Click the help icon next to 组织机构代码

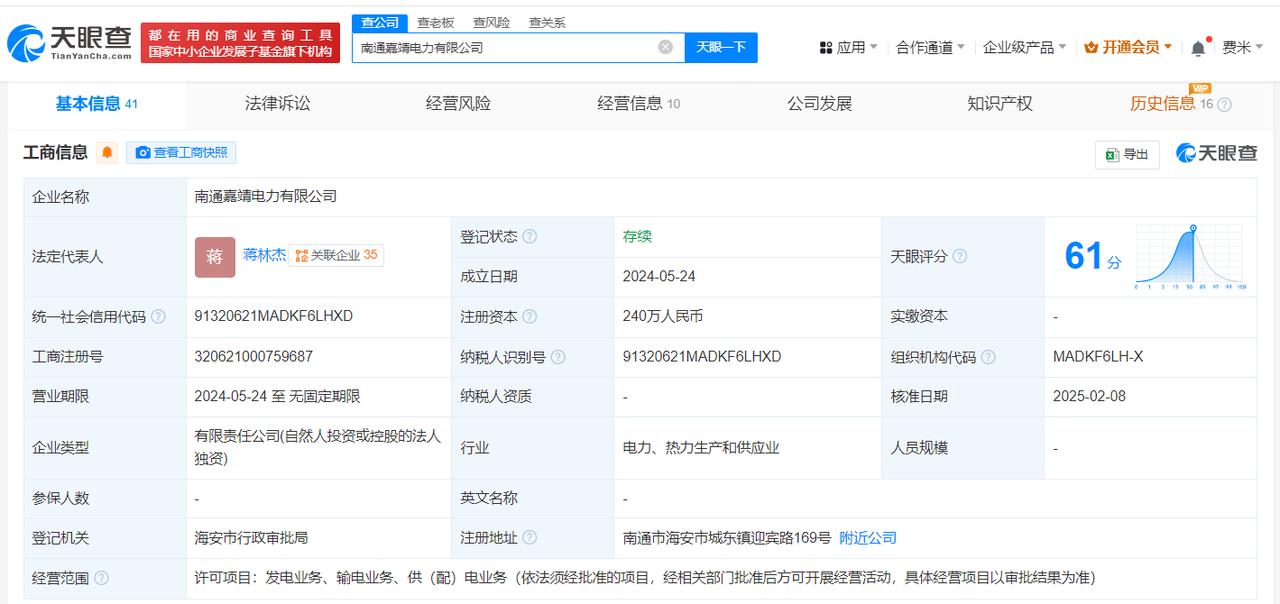point(988,357)
